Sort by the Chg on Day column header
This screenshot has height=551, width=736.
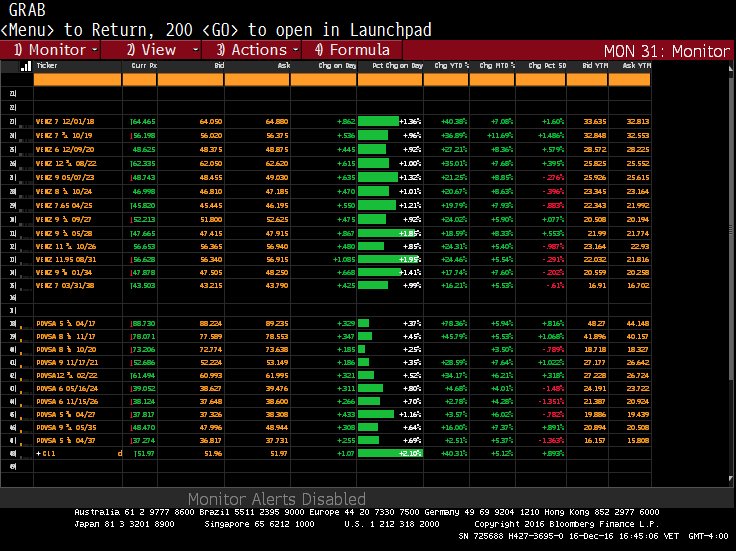click(337, 66)
